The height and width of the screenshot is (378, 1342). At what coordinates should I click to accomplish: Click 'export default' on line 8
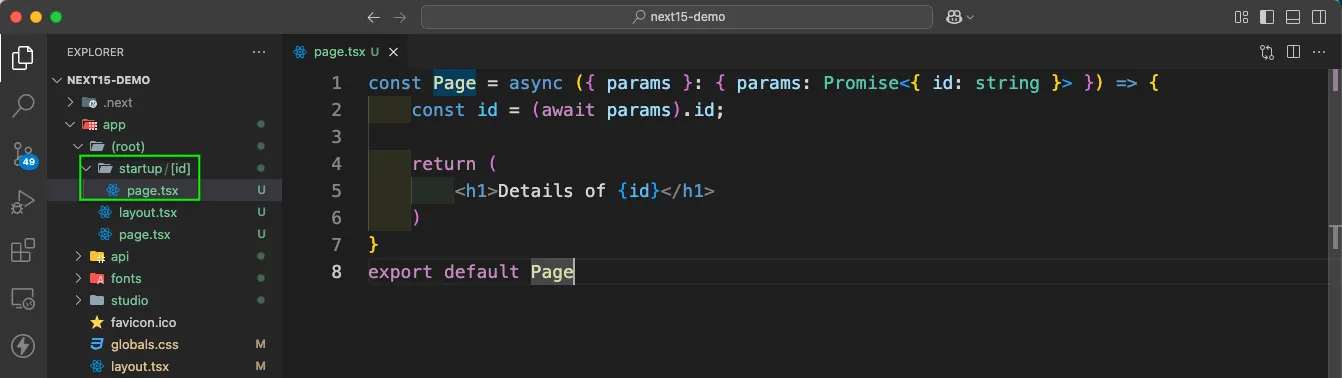click(x=444, y=272)
